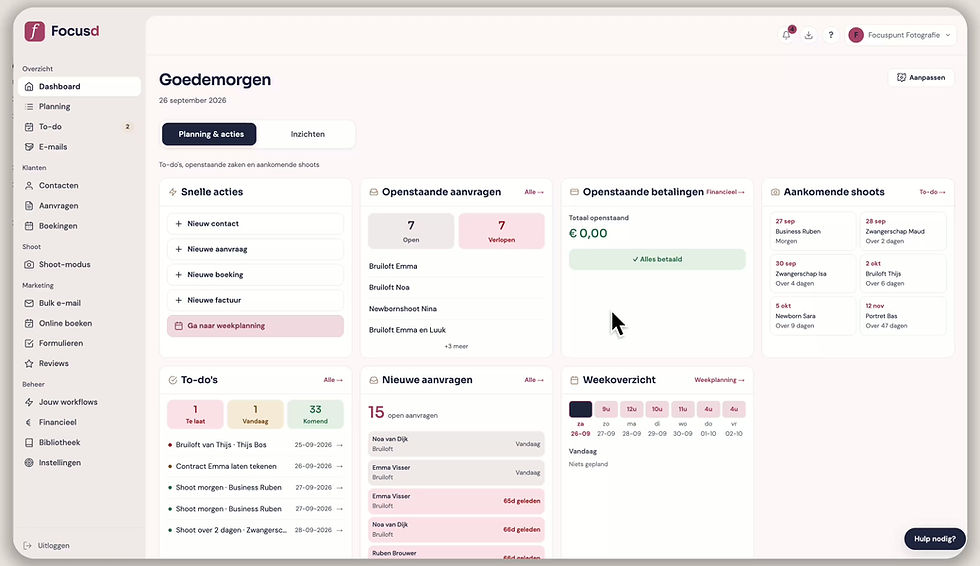
Task: Click the Financieel euro icon
Action: point(29,422)
